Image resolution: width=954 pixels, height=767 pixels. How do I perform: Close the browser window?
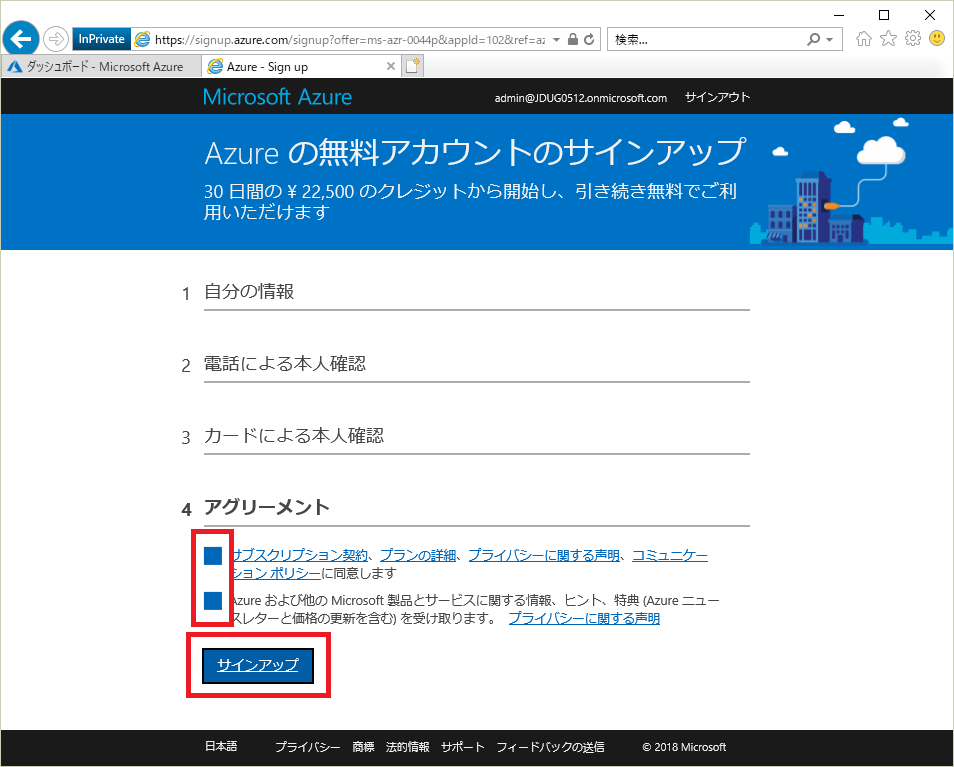[930, 15]
